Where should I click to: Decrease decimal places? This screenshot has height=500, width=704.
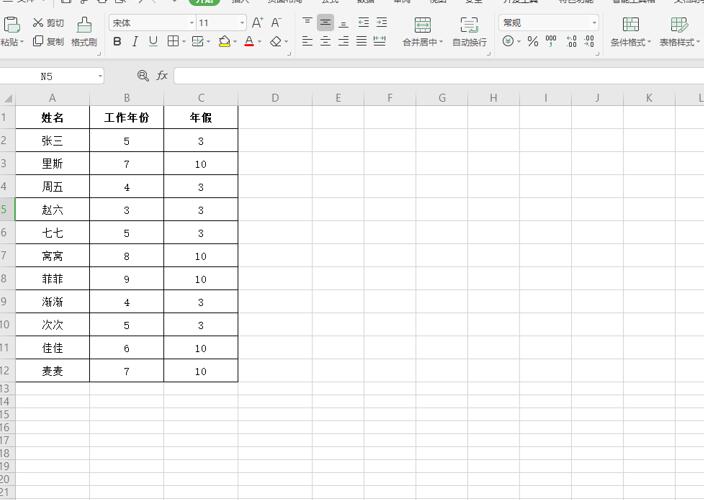[590, 41]
